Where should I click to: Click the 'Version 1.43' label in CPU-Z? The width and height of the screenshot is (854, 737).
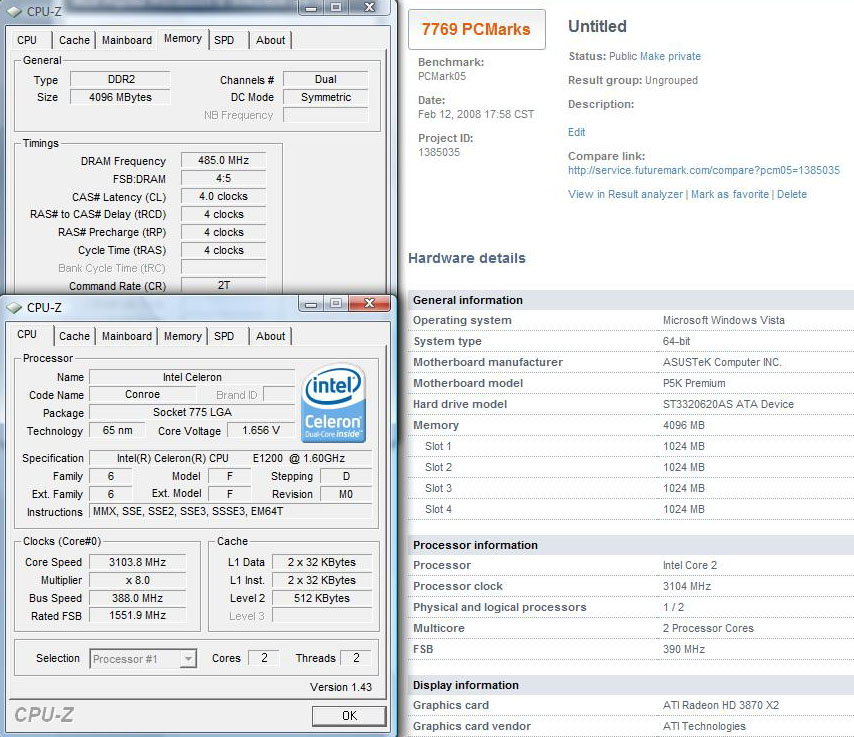coord(341,687)
